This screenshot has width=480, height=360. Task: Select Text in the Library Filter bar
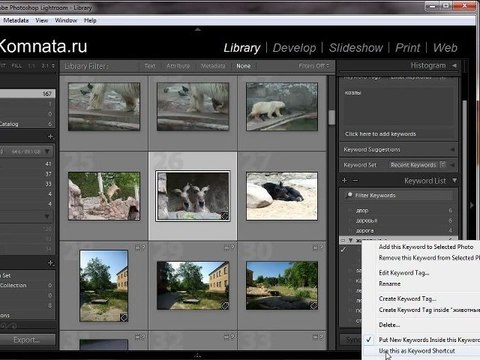coord(150,66)
